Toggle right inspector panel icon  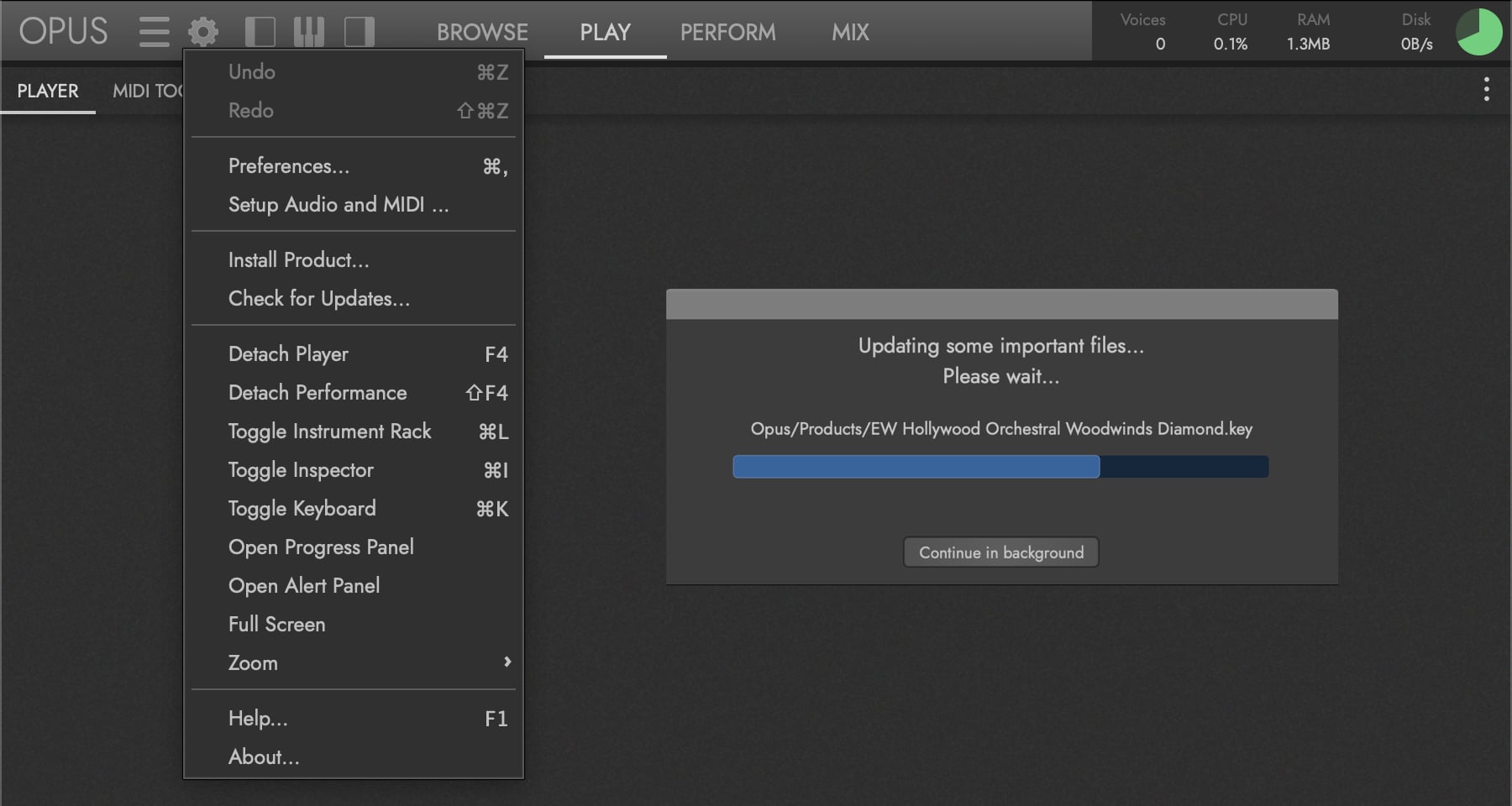pos(360,32)
